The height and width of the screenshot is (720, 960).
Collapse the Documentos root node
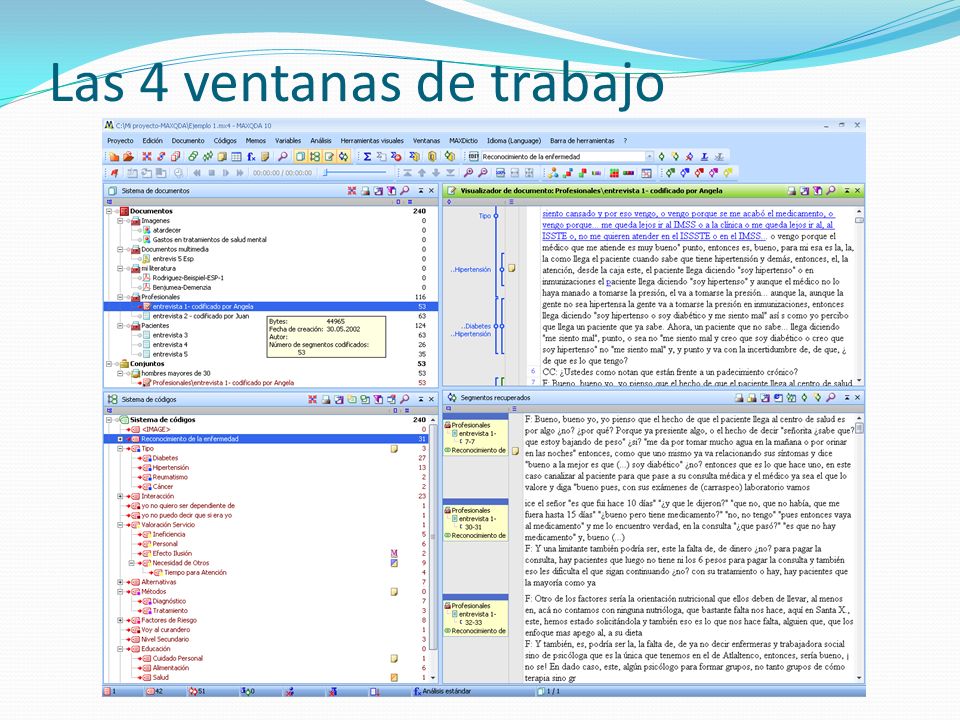109,211
